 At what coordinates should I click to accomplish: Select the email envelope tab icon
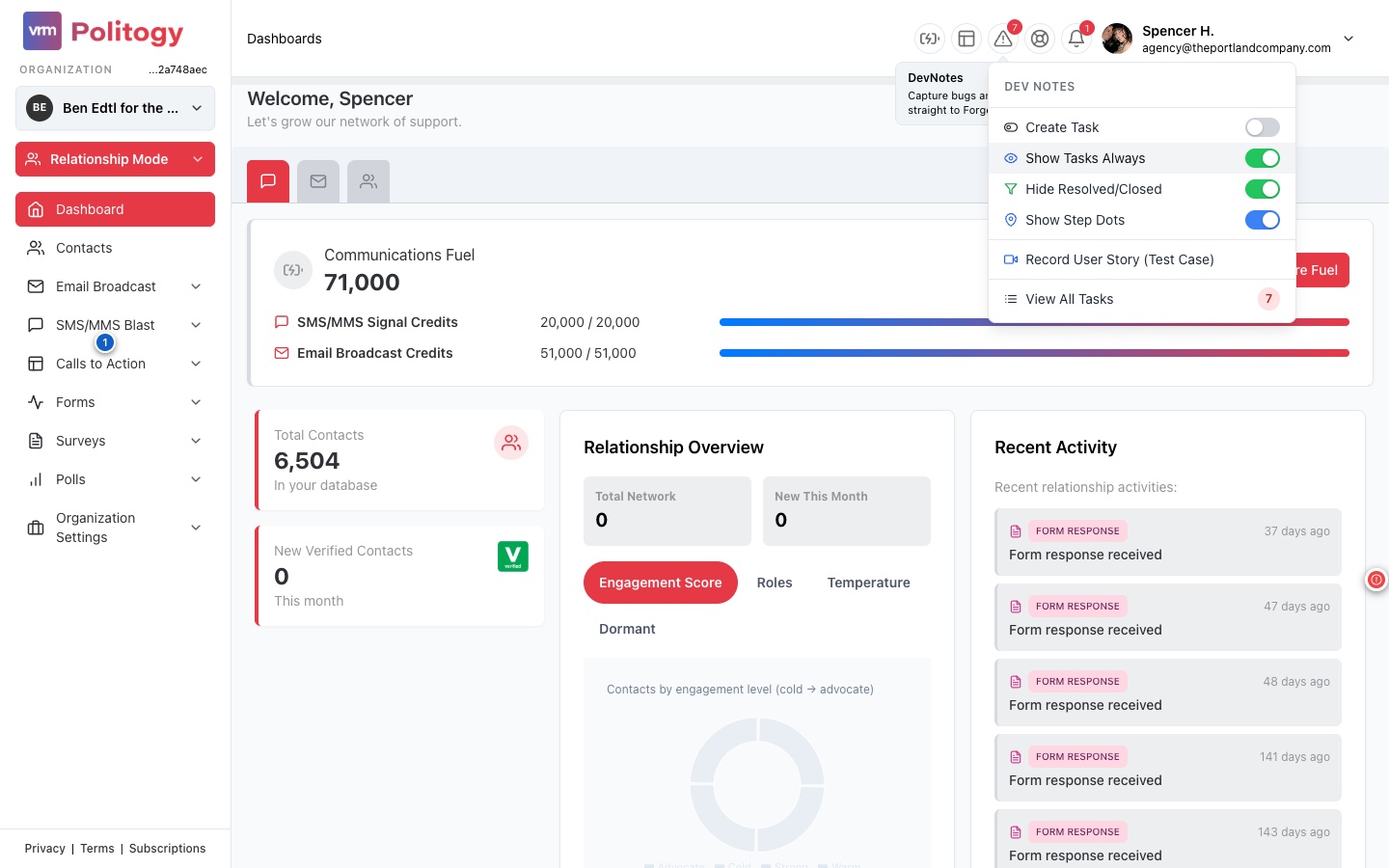[318, 181]
